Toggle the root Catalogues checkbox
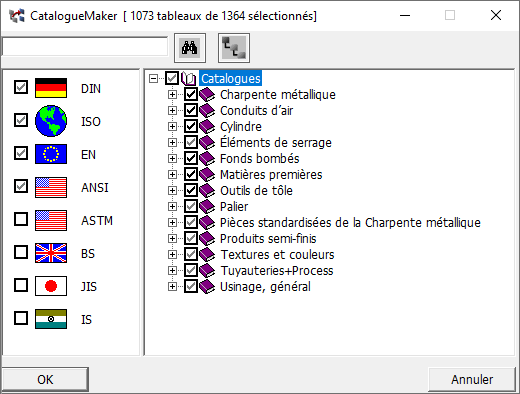Viewport: 520px width, 394px height. 172,79
